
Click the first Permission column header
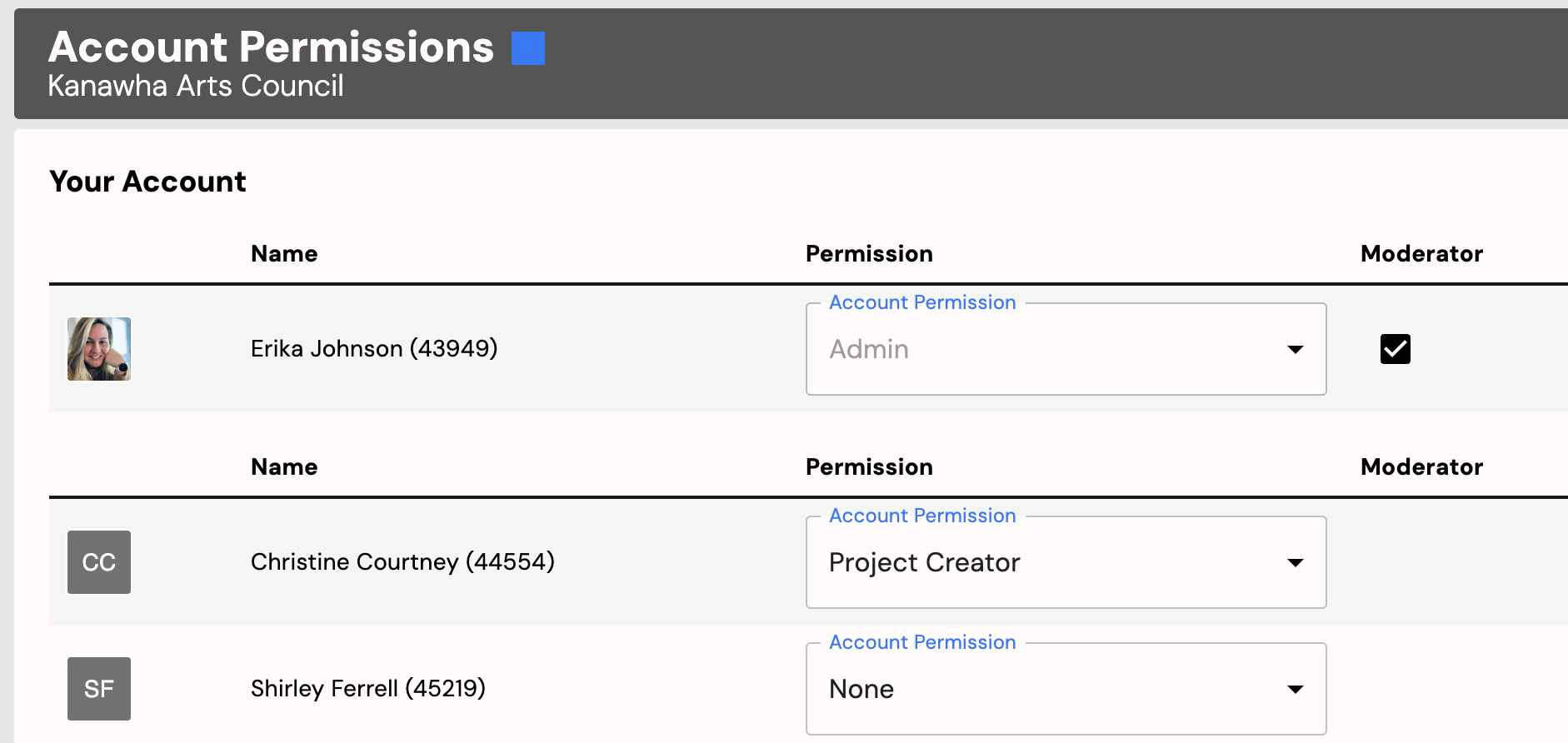(x=869, y=253)
